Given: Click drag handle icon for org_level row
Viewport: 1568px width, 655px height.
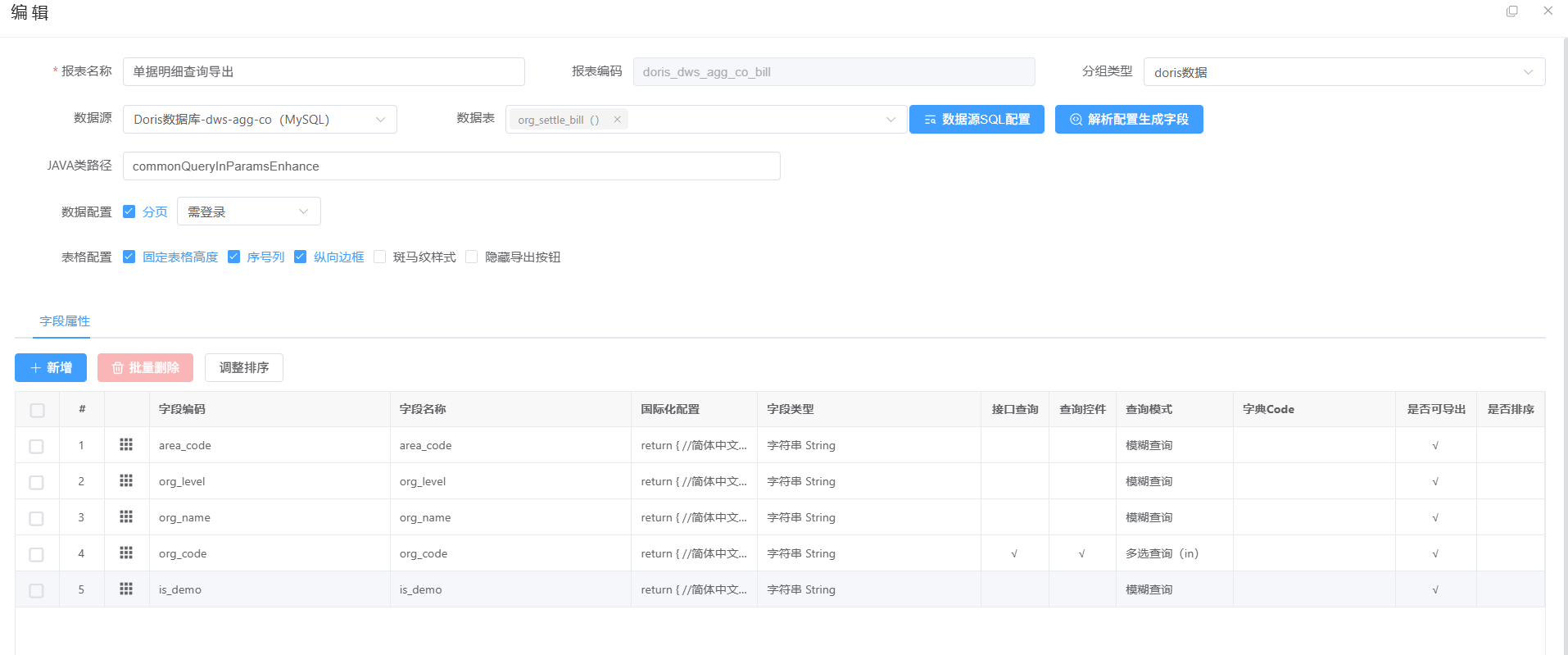Looking at the screenshot, I should 126,480.
